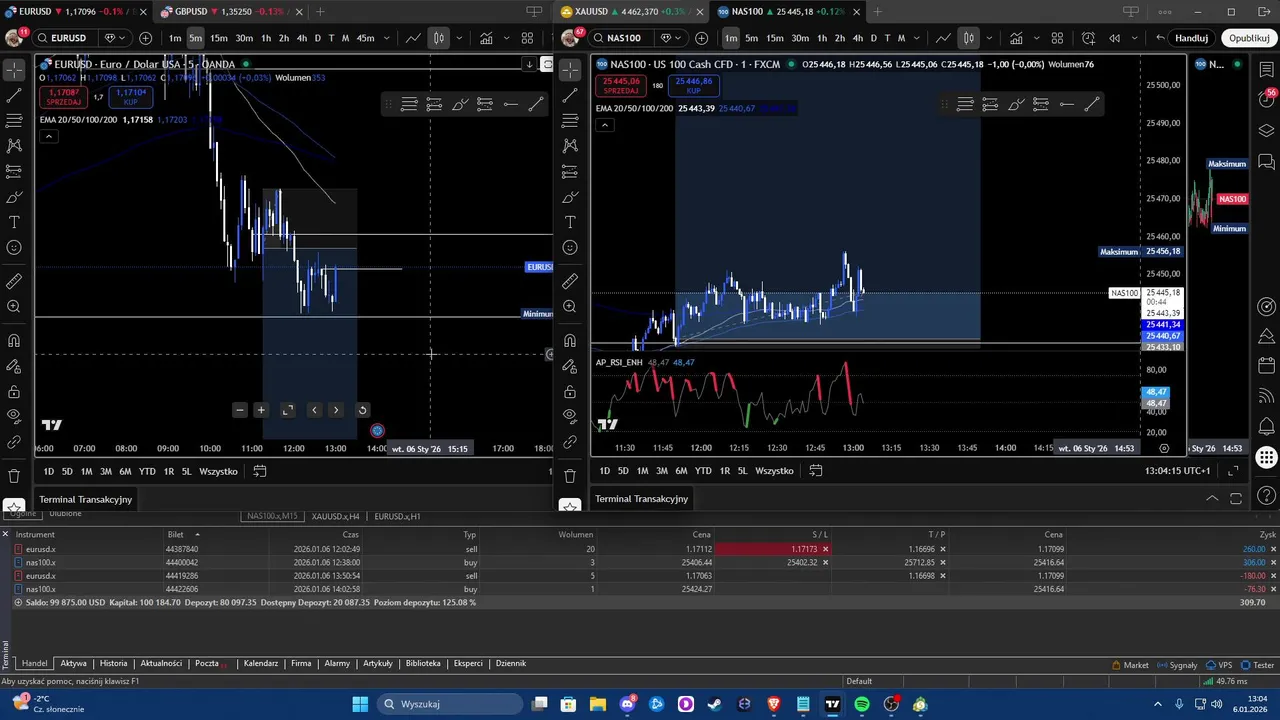Collapse EURUSD indicator legend chevron
Screen dimensions: 1280x720
click(x=48, y=136)
